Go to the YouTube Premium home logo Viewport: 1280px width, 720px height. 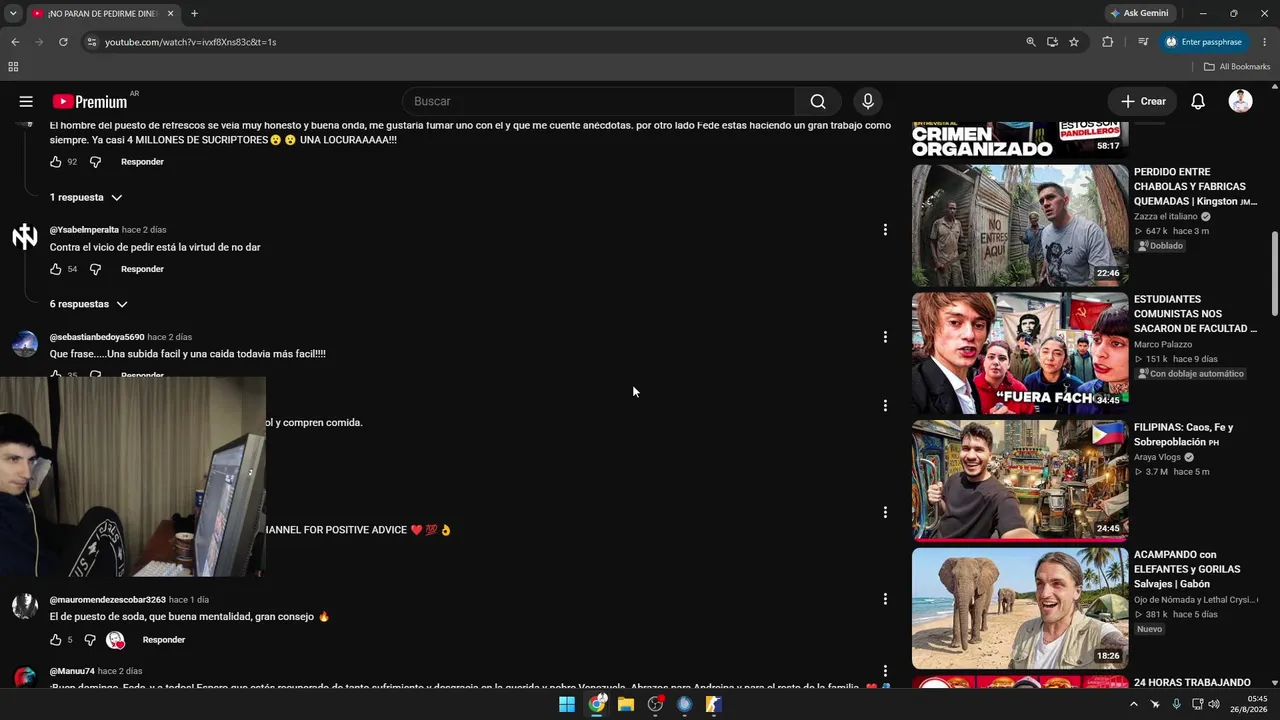pos(90,101)
